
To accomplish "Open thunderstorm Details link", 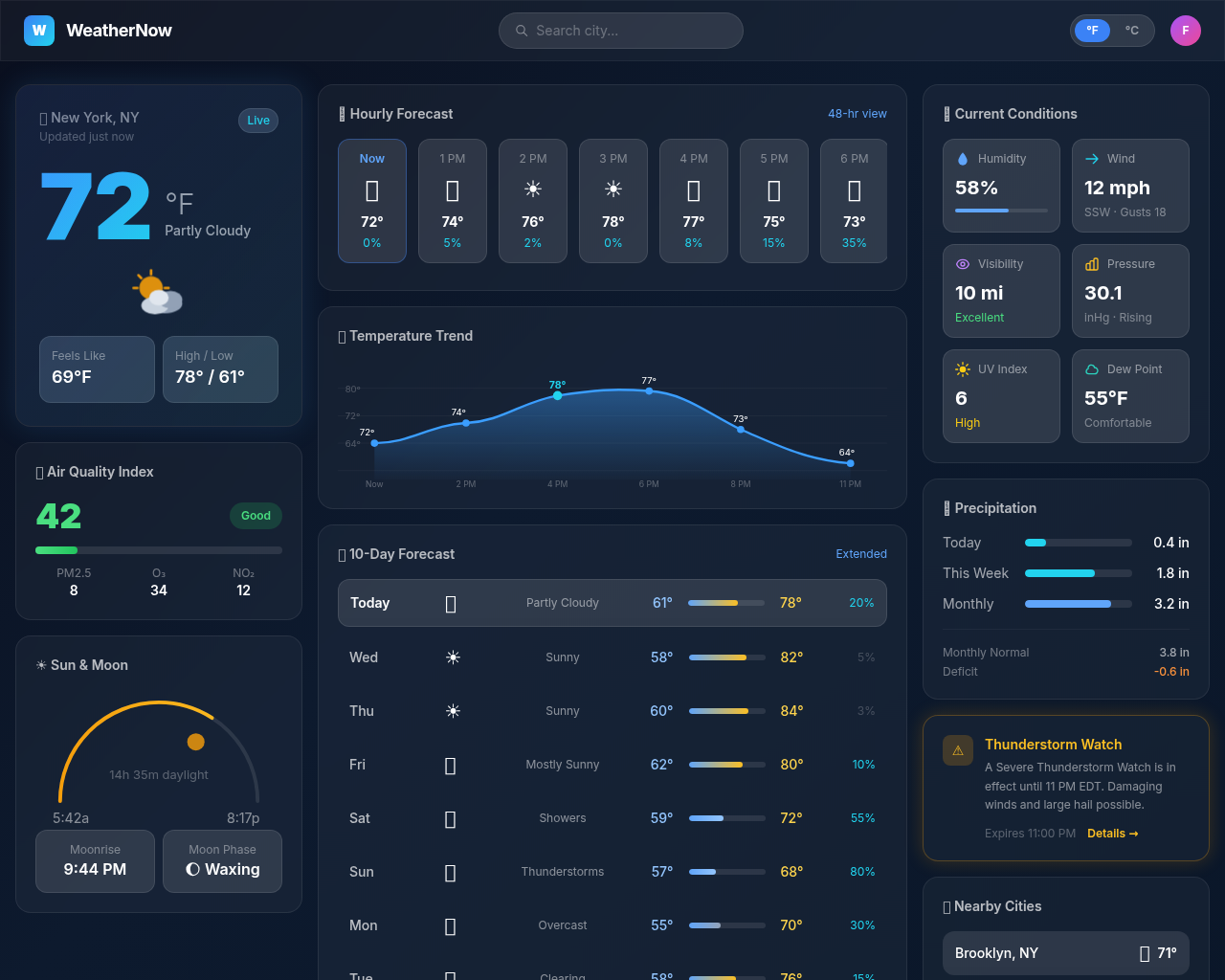I will 1113,834.
